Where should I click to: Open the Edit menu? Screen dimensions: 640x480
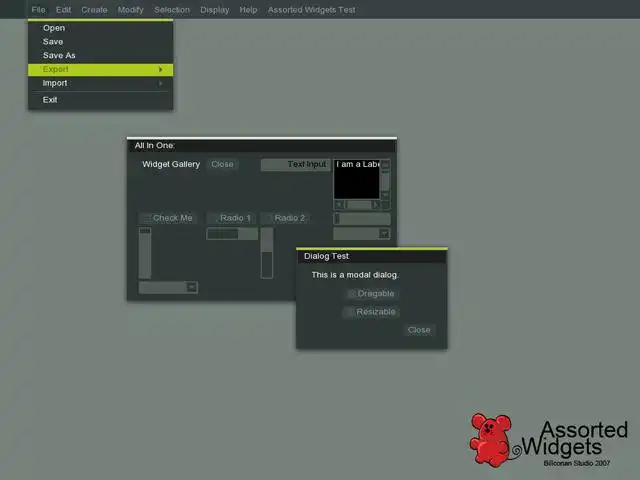(x=63, y=9)
